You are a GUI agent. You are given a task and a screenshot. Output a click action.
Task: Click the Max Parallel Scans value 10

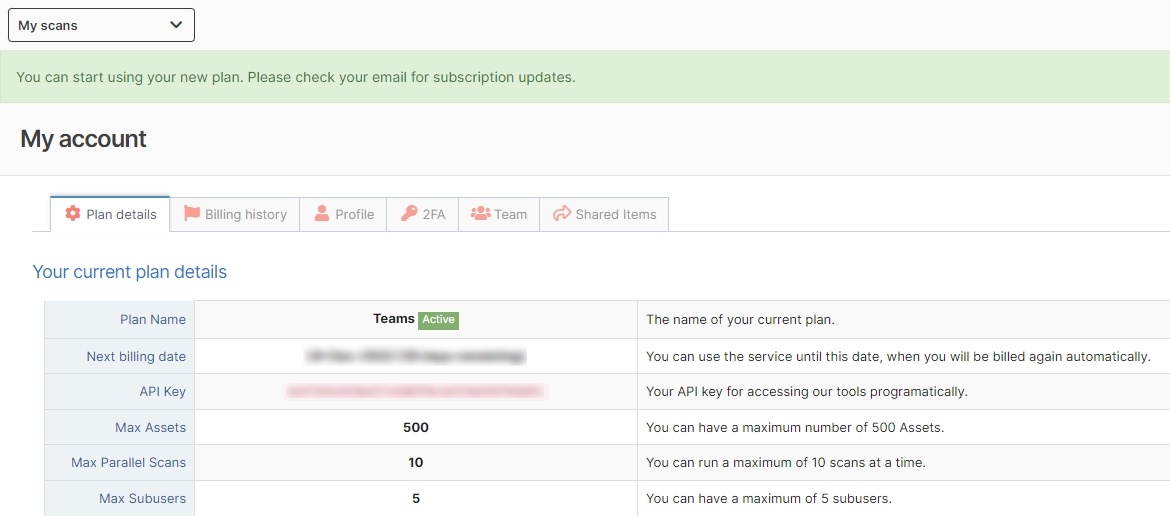(416, 463)
